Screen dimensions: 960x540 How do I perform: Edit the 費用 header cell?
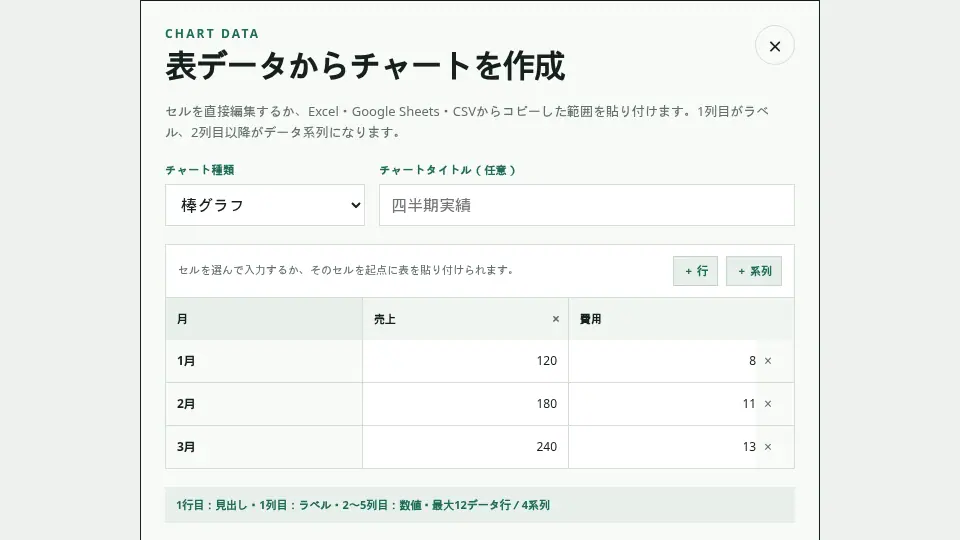coord(681,319)
